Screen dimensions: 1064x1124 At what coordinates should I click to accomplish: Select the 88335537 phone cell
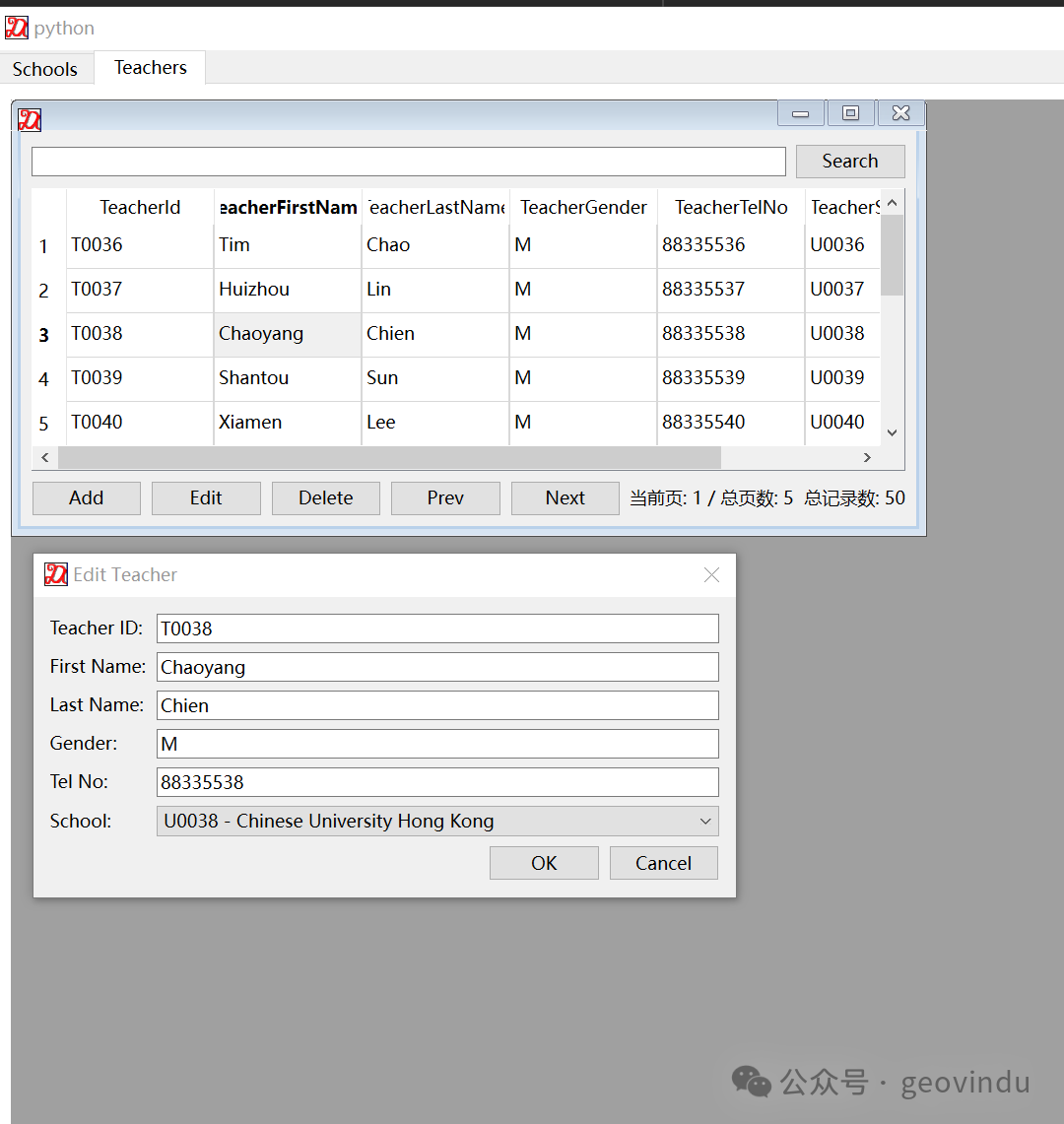pos(731,291)
